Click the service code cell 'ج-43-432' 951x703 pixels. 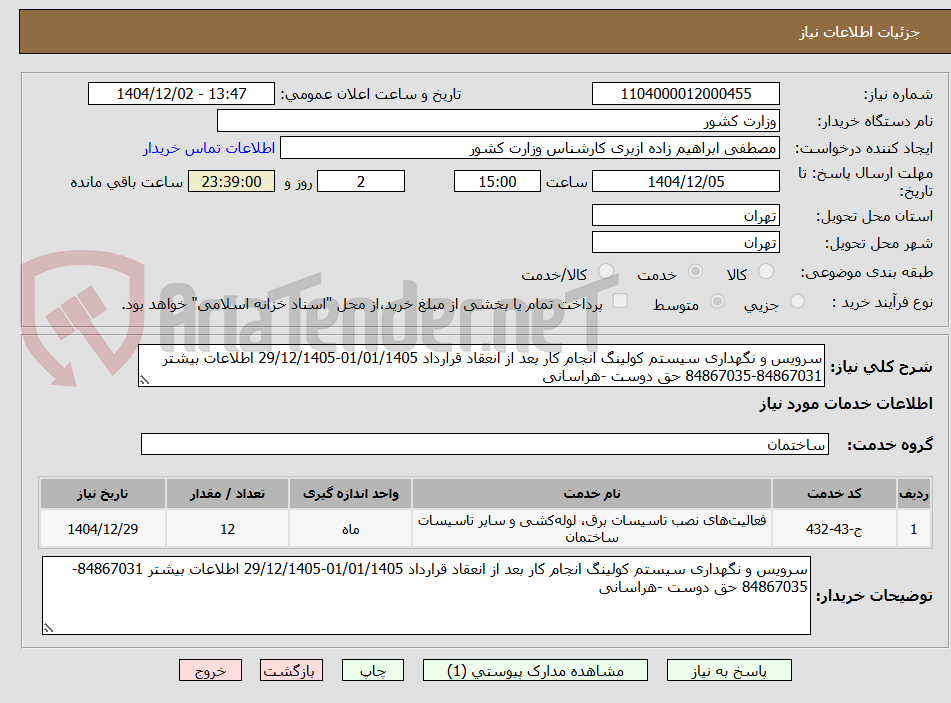pos(834,529)
